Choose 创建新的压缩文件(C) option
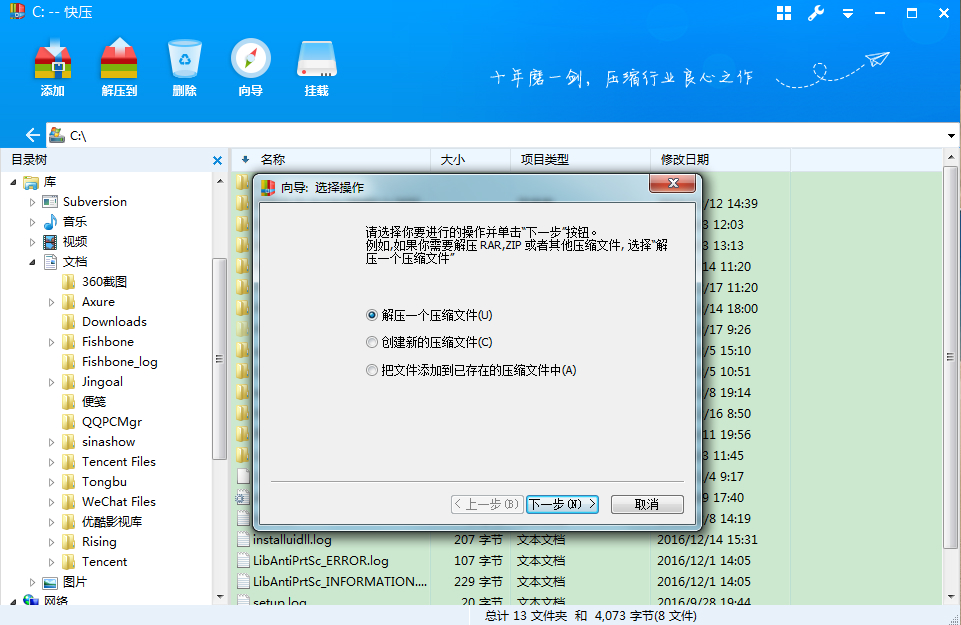Image resolution: width=961 pixels, height=625 pixels. click(x=370, y=340)
